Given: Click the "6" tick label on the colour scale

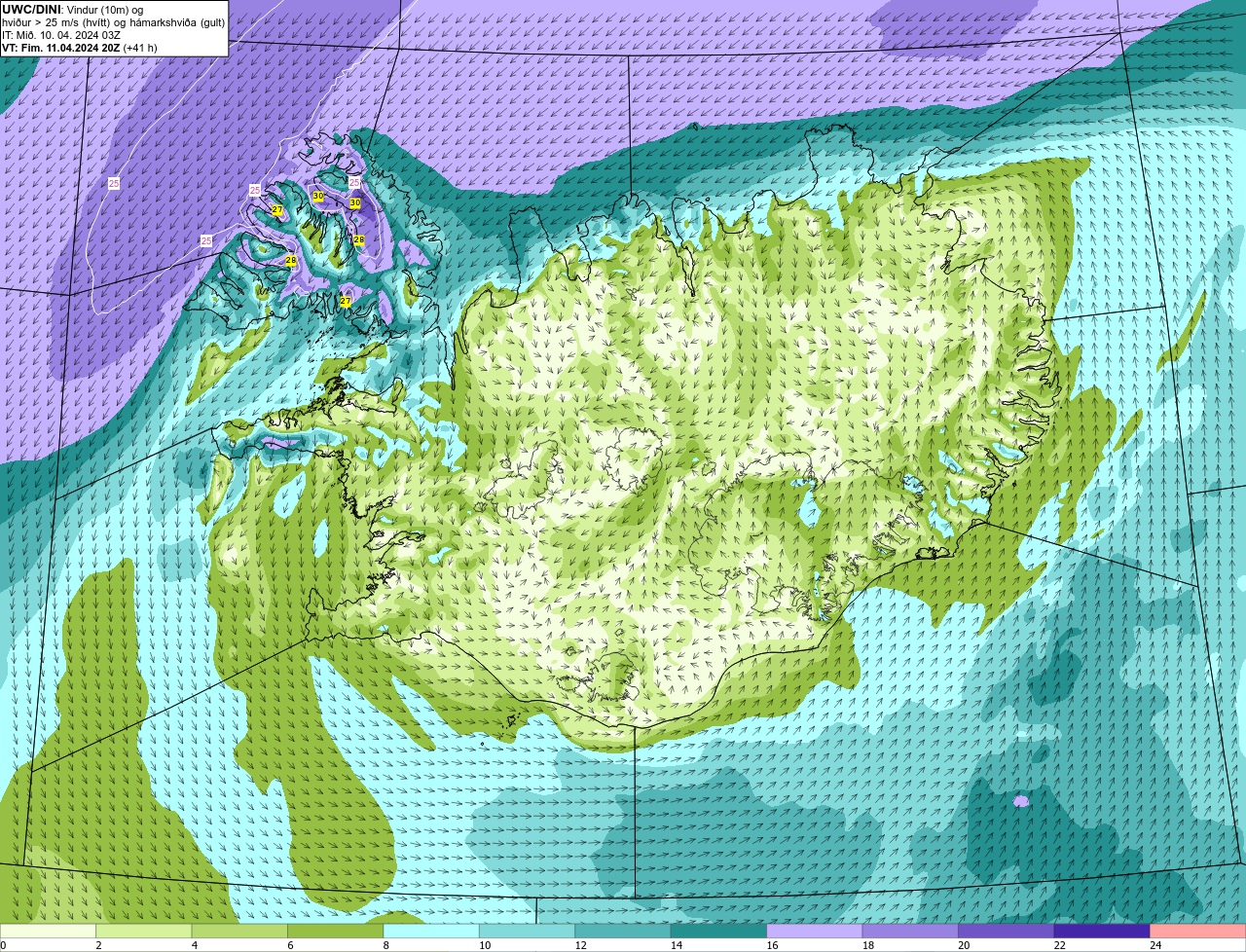Looking at the screenshot, I should (290, 945).
